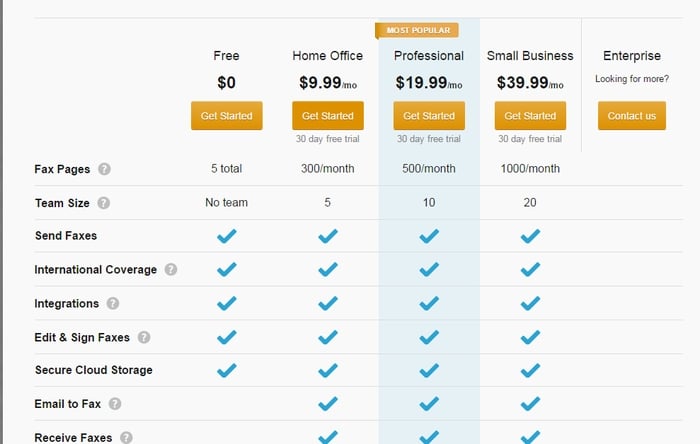Viewport: 700px width, 444px height.
Task: Click the Secure Cloud Storage row label
Action: pos(94,370)
